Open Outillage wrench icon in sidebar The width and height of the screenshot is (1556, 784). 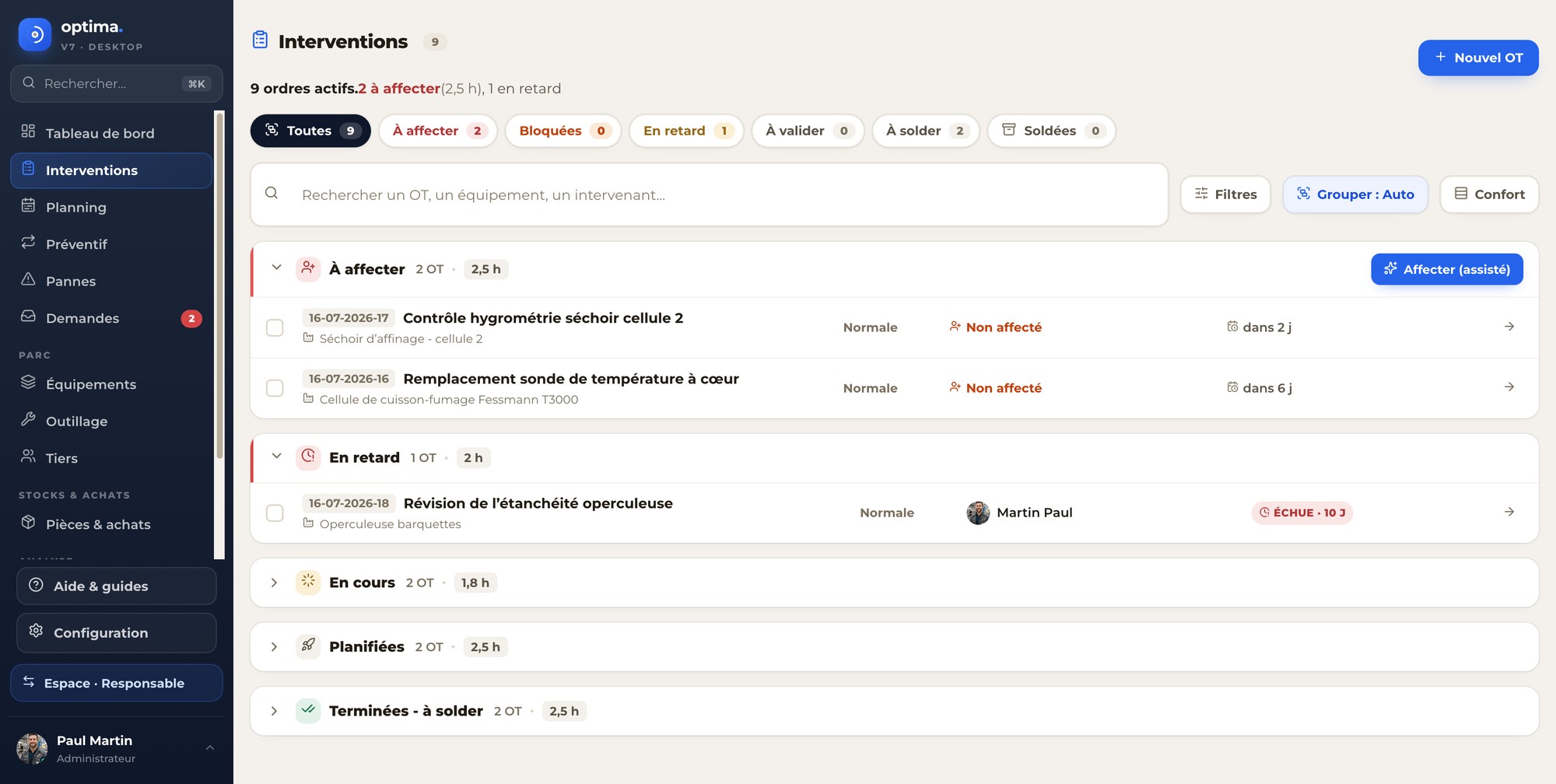click(x=28, y=419)
